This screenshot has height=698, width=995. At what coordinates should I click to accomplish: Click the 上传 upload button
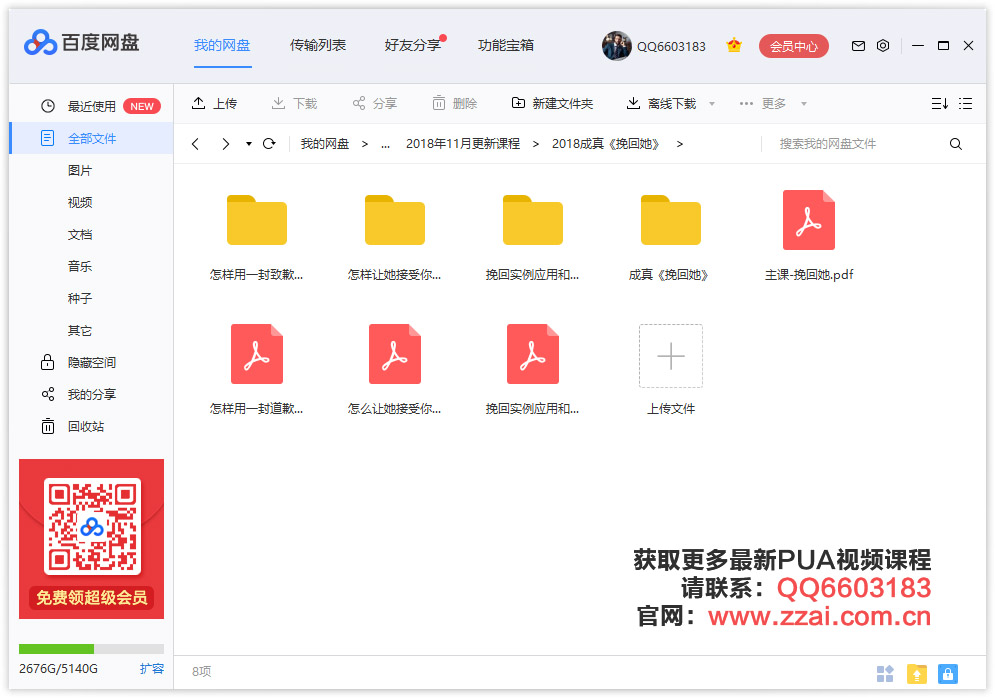coord(214,103)
